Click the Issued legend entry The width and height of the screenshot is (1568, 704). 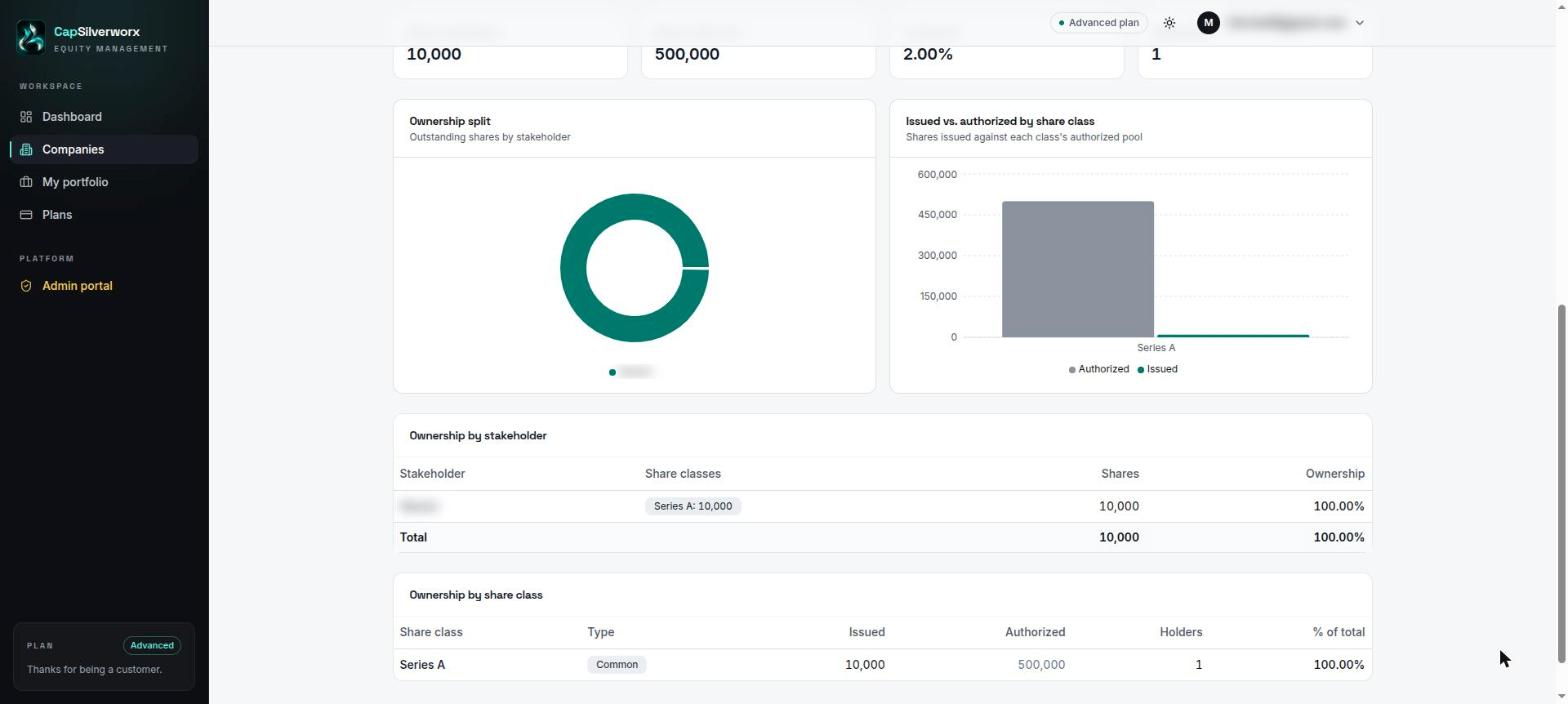click(1157, 369)
